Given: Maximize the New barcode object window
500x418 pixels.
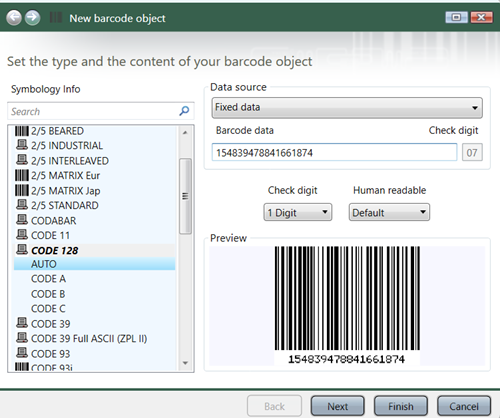Looking at the screenshot, I should 456,17.
